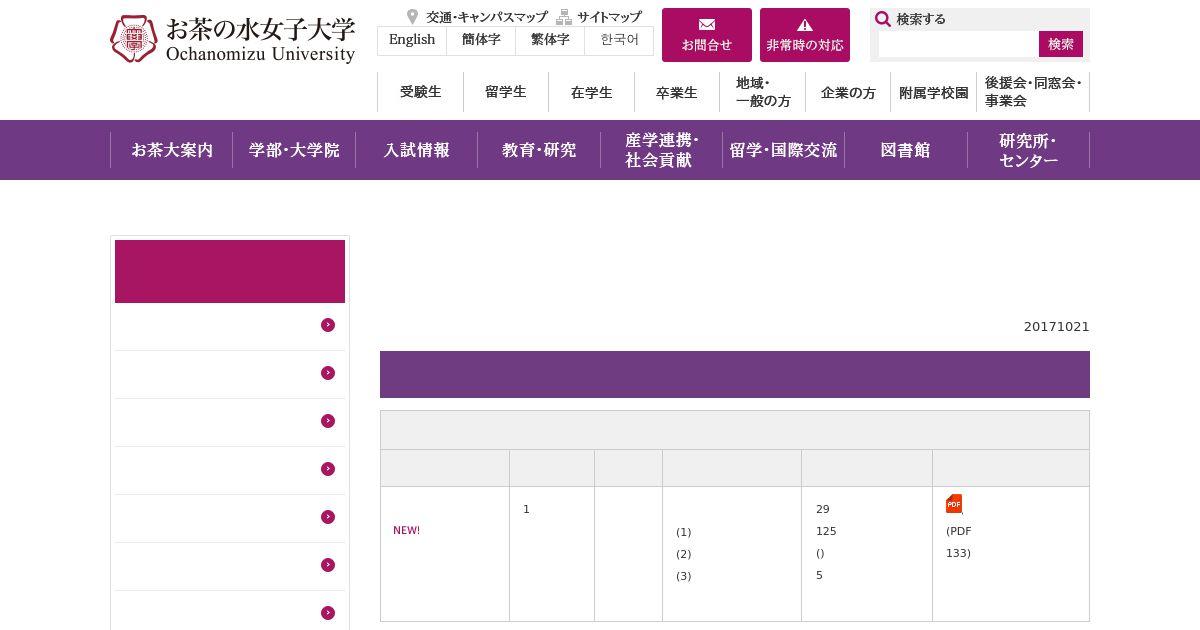The image size is (1200, 630).
Task: Open 後援会・同窓会・事業会 menu
Action: 1033,92
